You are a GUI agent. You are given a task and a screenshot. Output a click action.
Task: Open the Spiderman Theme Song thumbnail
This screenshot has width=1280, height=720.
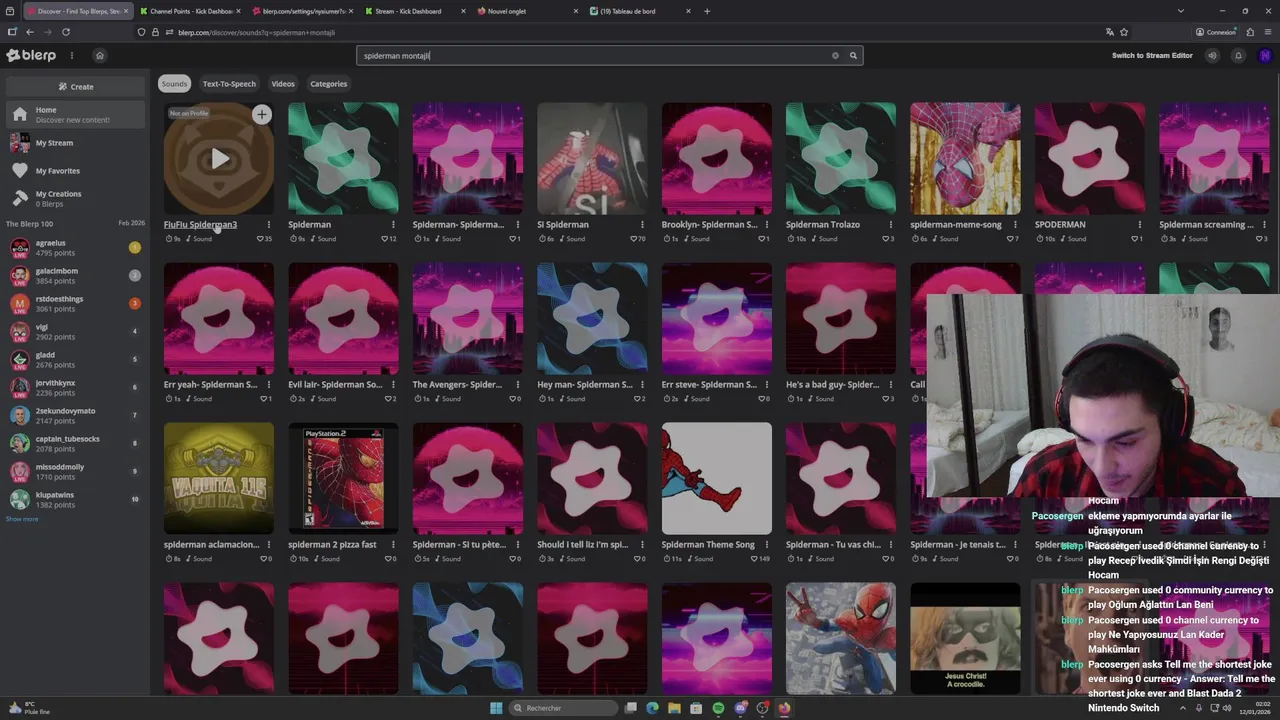click(716, 479)
